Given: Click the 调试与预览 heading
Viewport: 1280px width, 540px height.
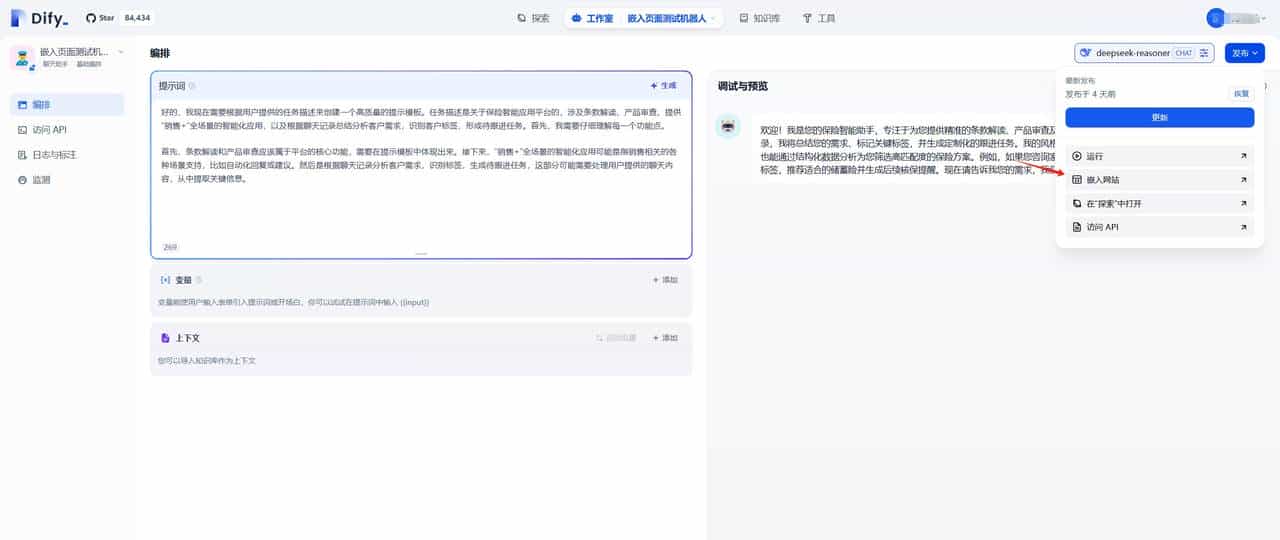Looking at the screenshot, I should coord(743,86).
